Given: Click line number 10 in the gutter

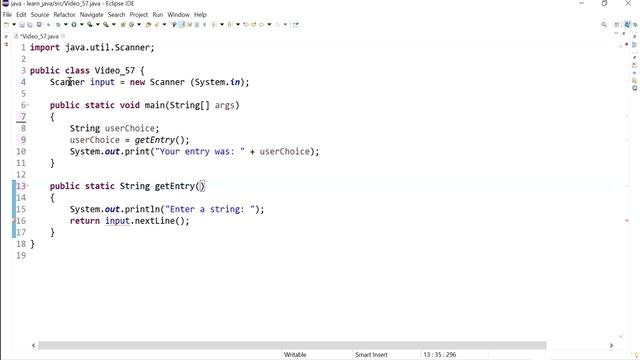Looking at the screenshot, I should coord(21,151).
